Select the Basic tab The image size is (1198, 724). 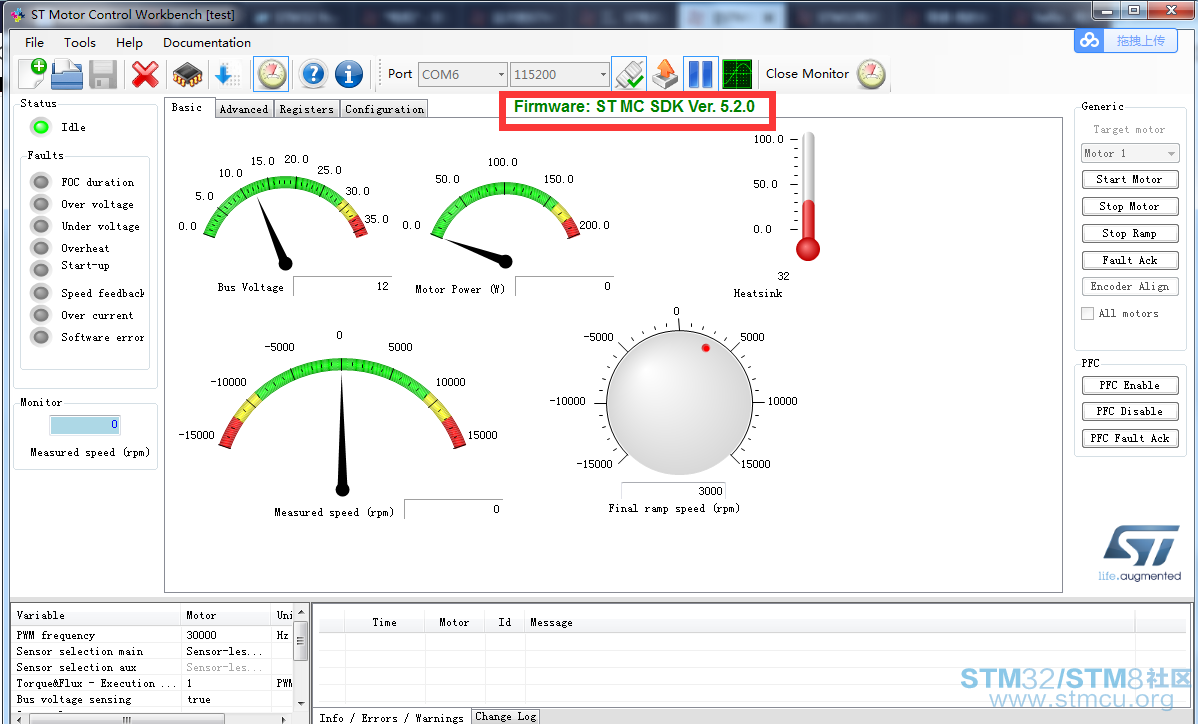(x=187, y=108)
